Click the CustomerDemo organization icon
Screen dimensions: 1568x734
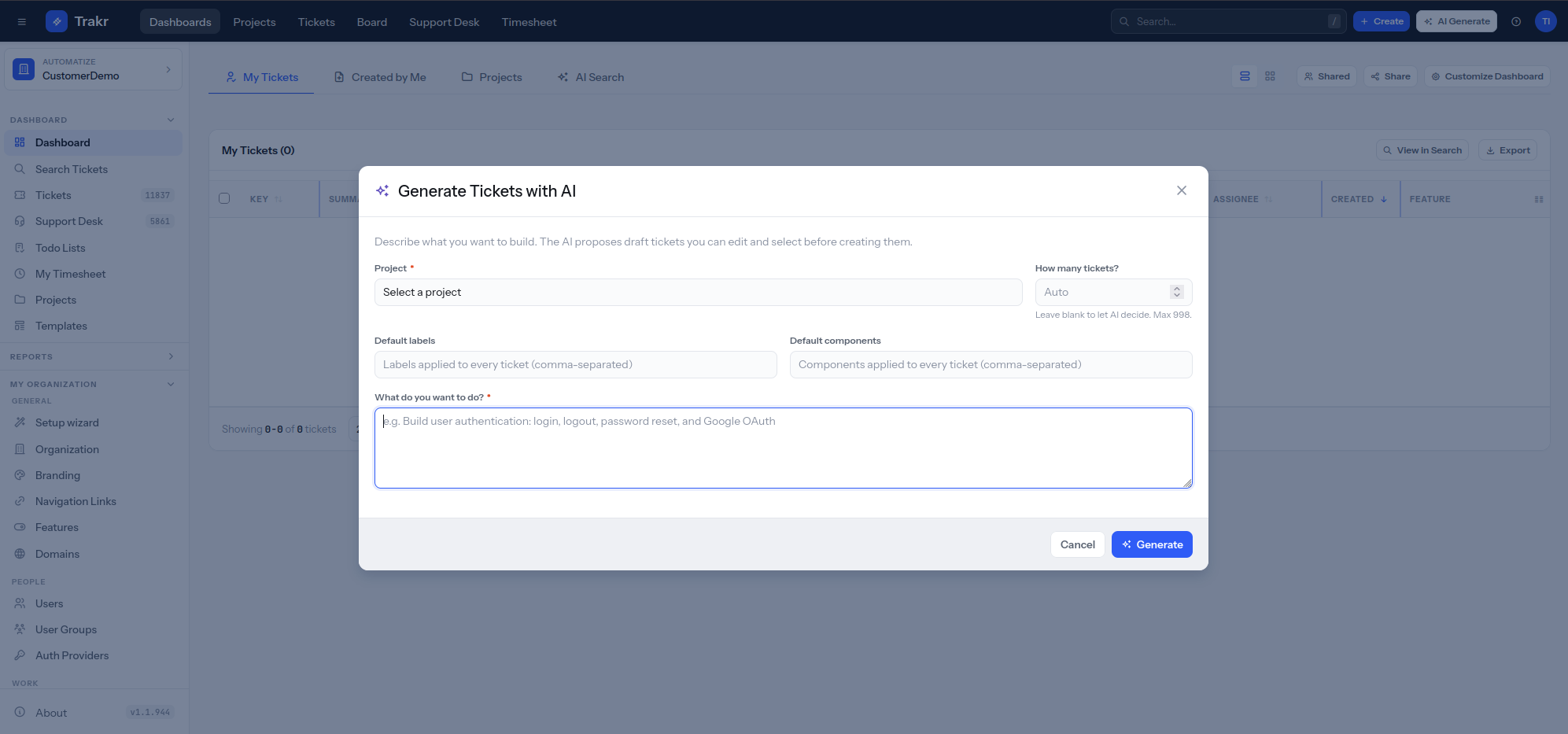(24, 69)
